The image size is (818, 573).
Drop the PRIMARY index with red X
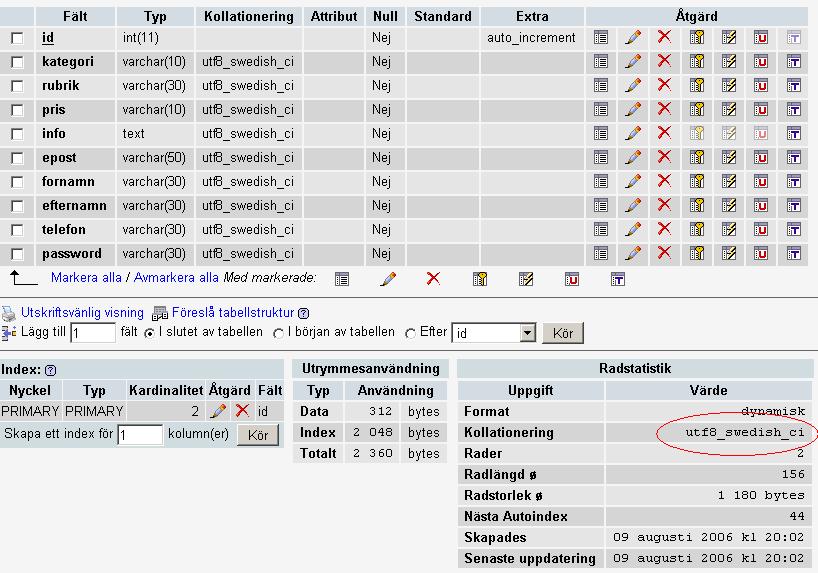242,411
